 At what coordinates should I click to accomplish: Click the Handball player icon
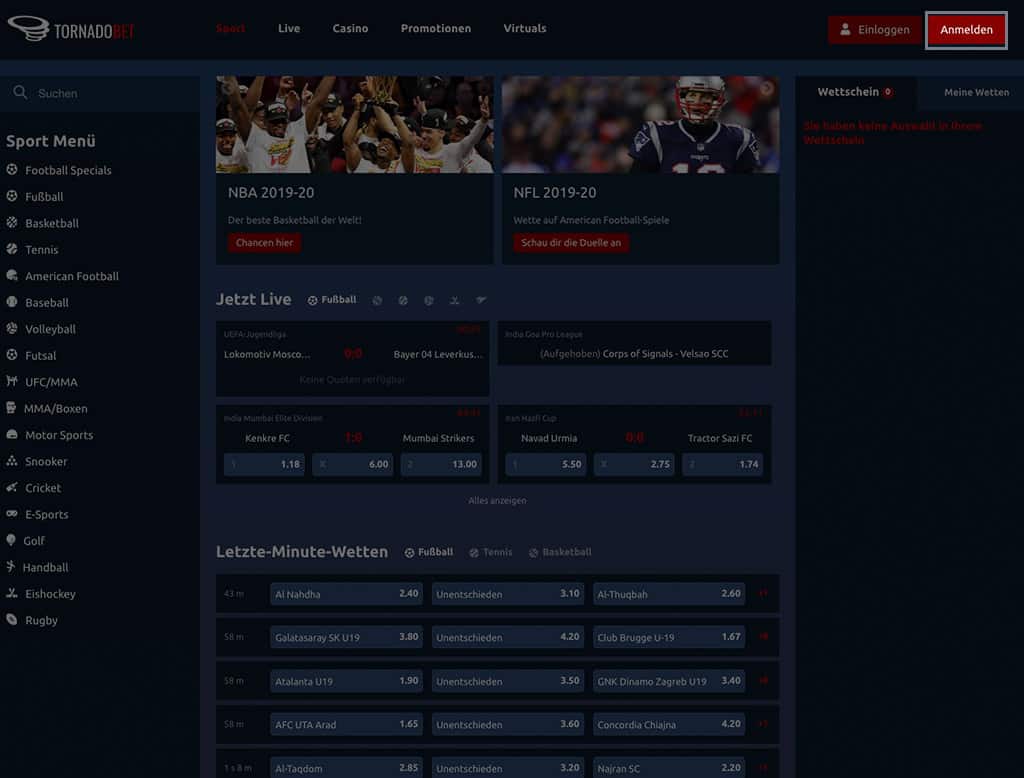10,566
